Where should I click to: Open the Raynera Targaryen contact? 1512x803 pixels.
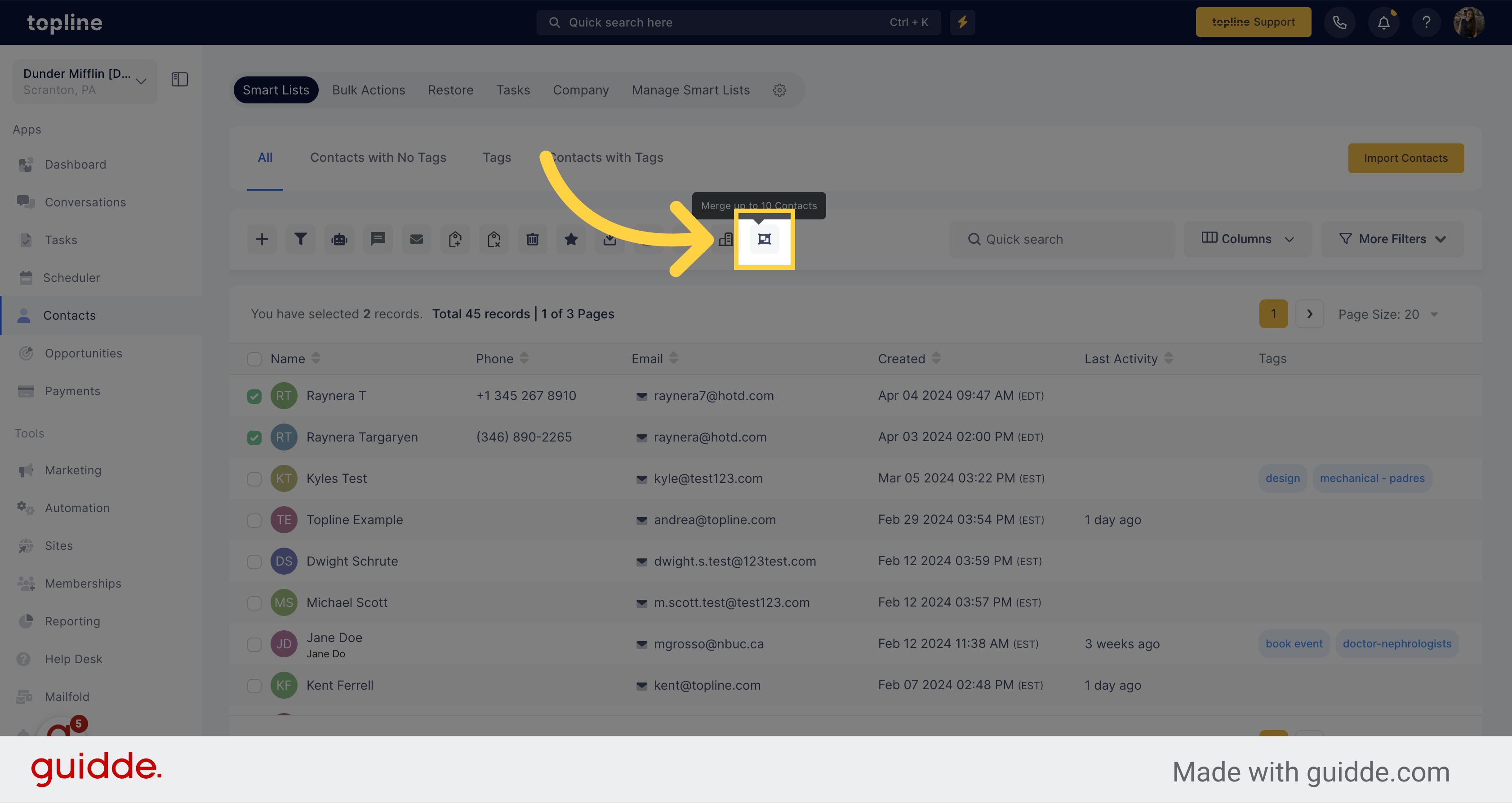[x=362, y=437]
